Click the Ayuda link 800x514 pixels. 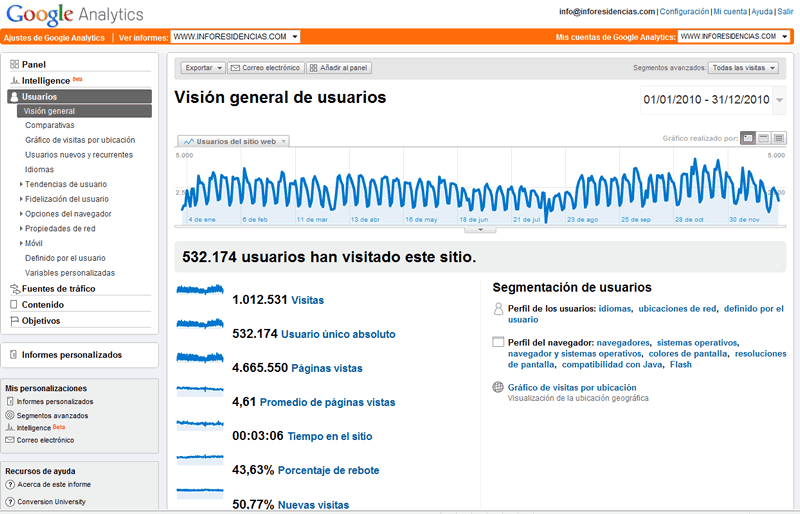(x=762, y=11)
